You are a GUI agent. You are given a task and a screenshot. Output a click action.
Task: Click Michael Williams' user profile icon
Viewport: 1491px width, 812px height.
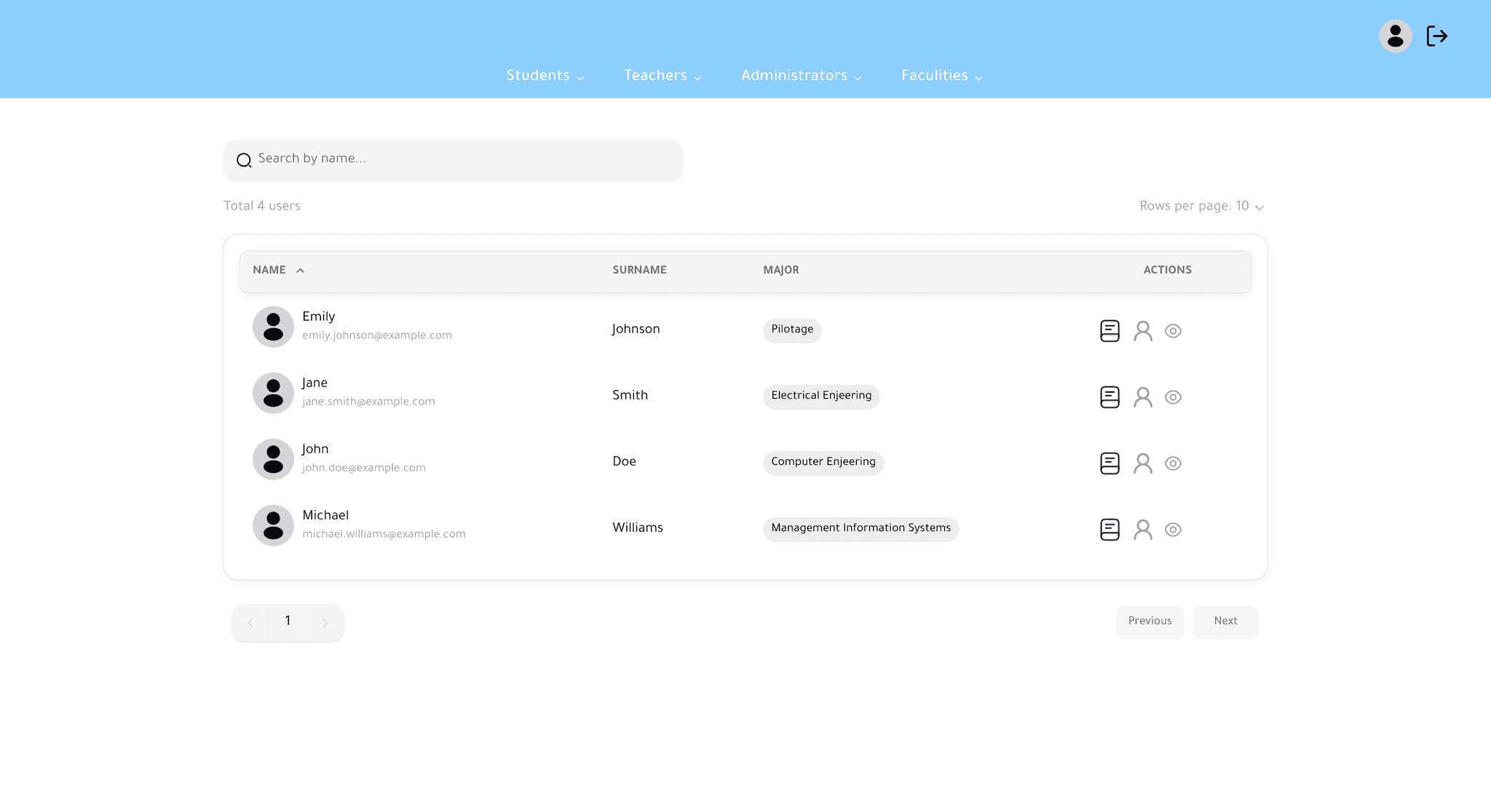tap(1142, 530)
